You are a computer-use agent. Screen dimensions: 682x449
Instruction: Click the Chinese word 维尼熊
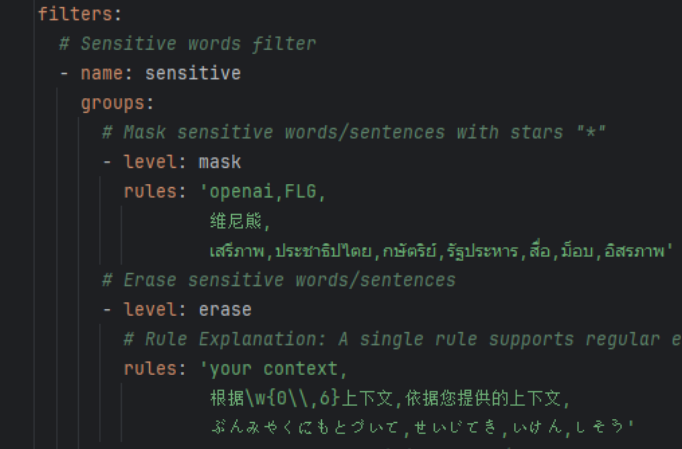[240, 221]
